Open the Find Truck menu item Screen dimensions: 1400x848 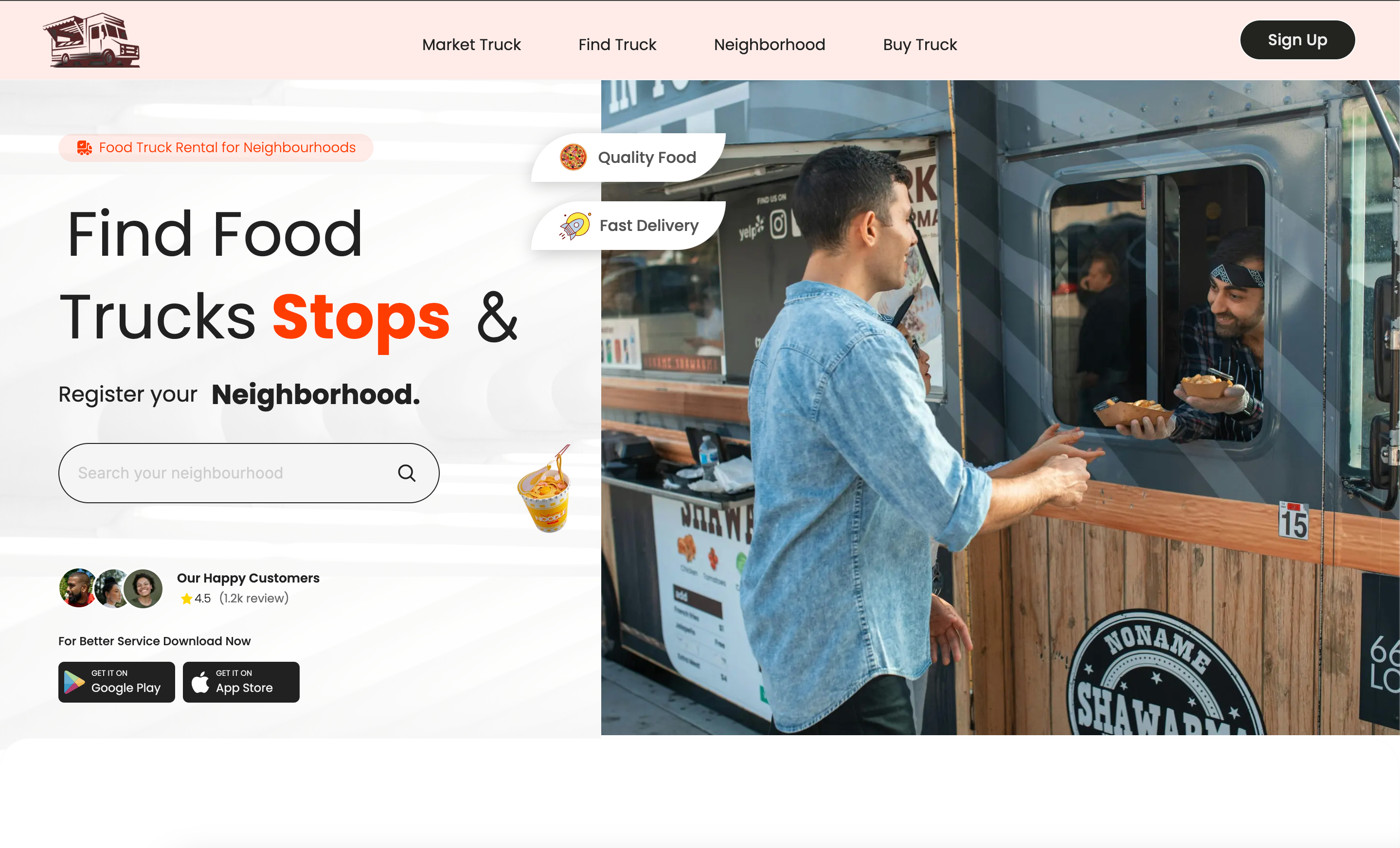click(617, 44)
